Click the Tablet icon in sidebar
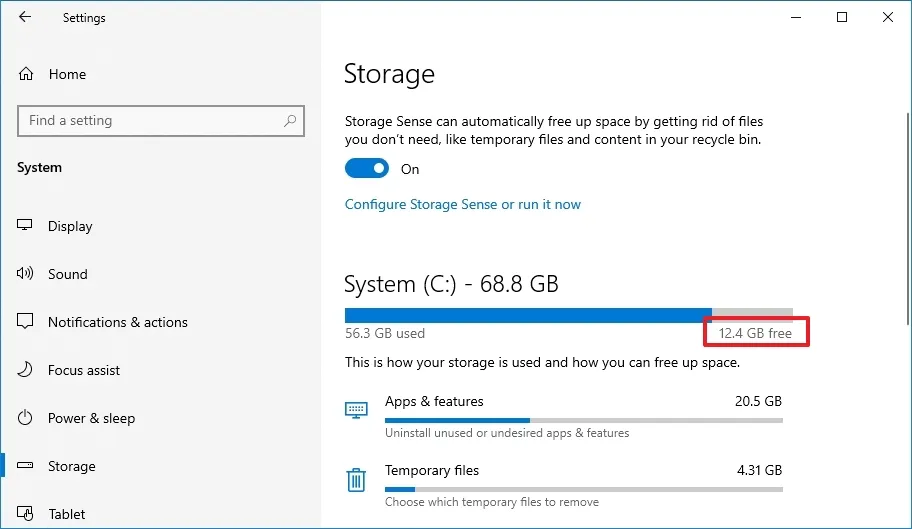 (25, 513)
